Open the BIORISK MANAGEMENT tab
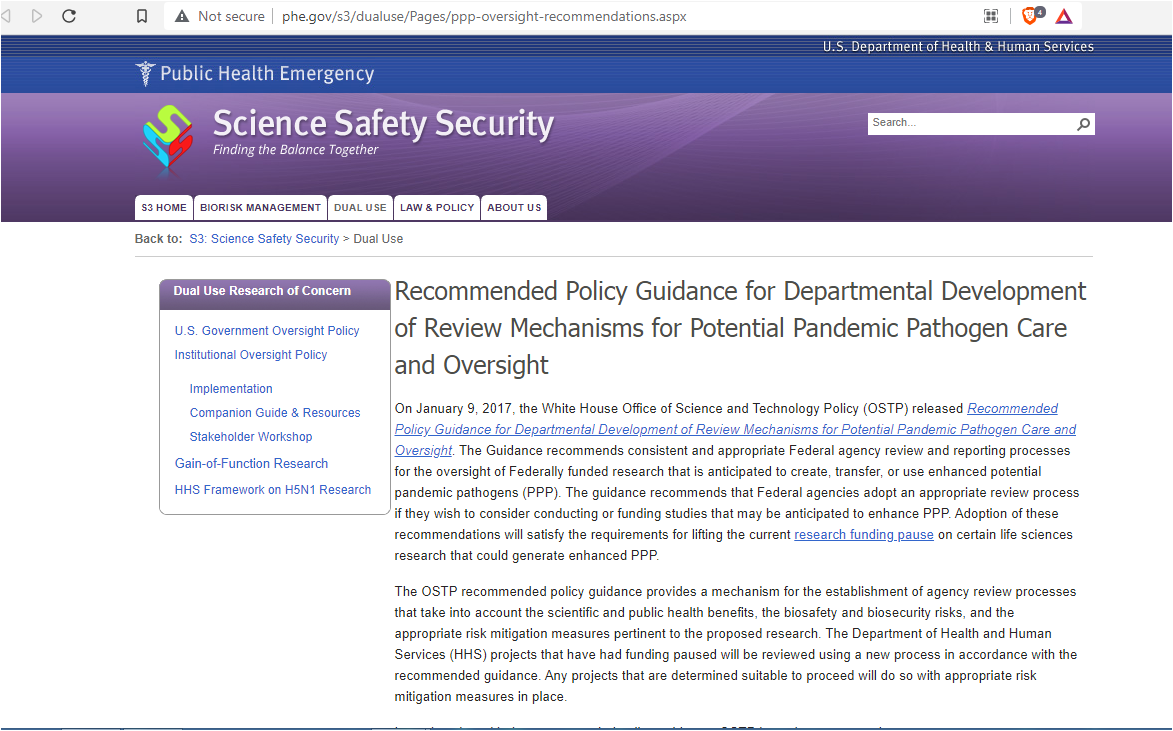The image size is (1173, 731). [260, 207]
